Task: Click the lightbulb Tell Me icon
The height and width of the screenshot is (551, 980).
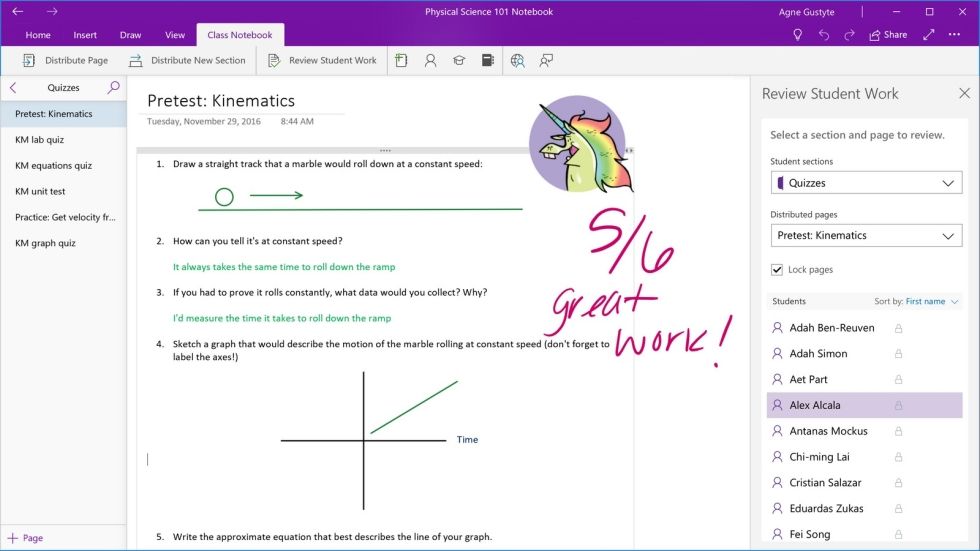Action: point(797,35)
